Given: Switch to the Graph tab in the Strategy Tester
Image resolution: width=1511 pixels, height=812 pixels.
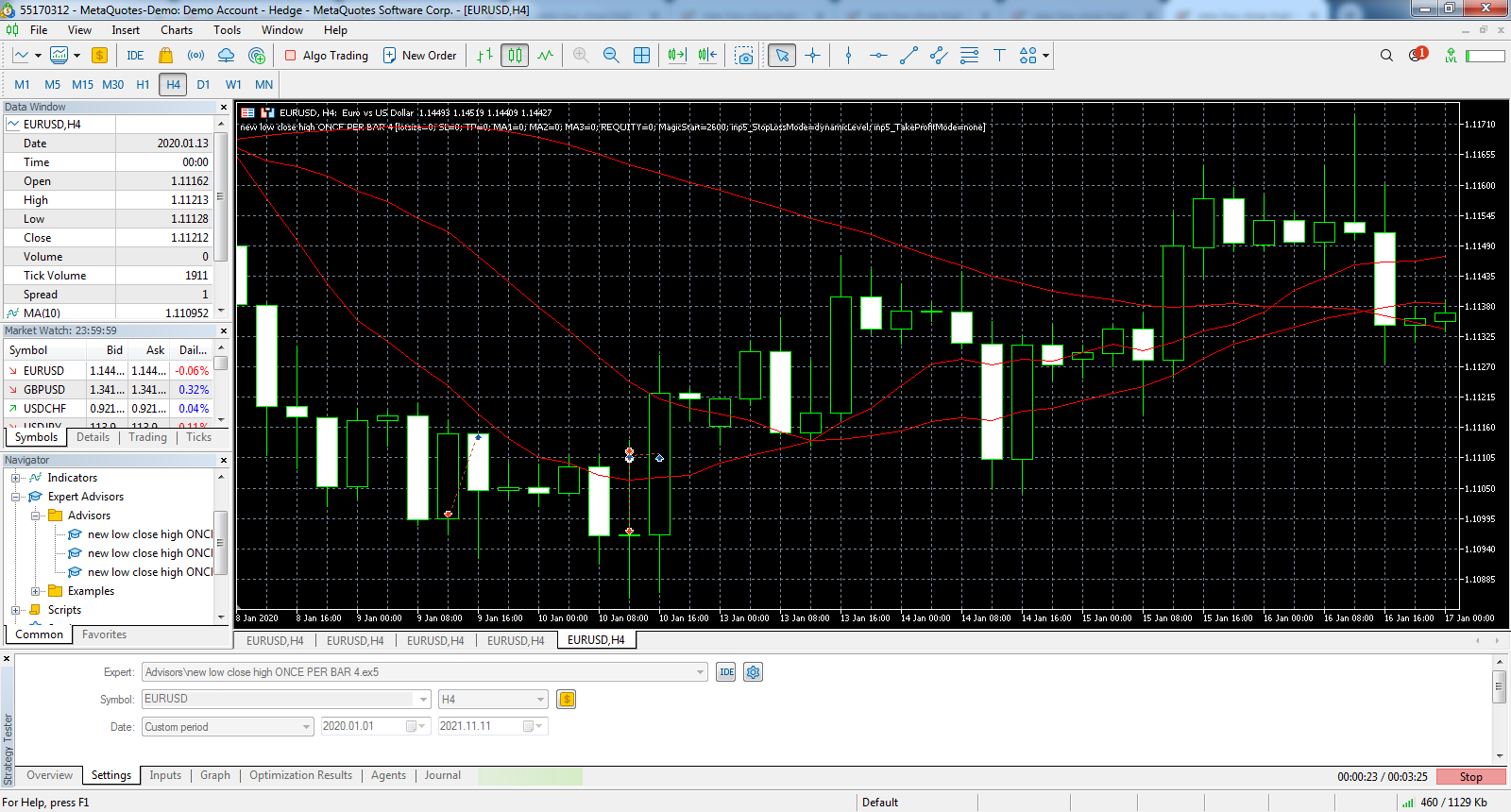Looking at the screenshot, I should (x=215, y=775).
